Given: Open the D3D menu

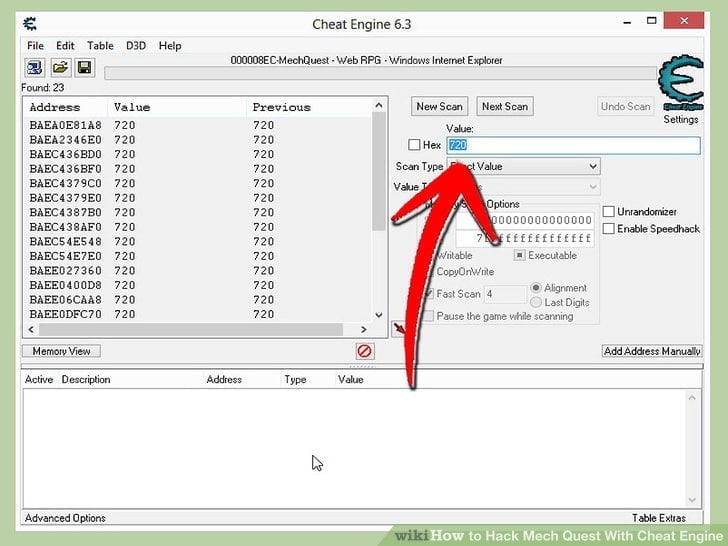Looking at the screenshot, I should [x=136, y=46].
